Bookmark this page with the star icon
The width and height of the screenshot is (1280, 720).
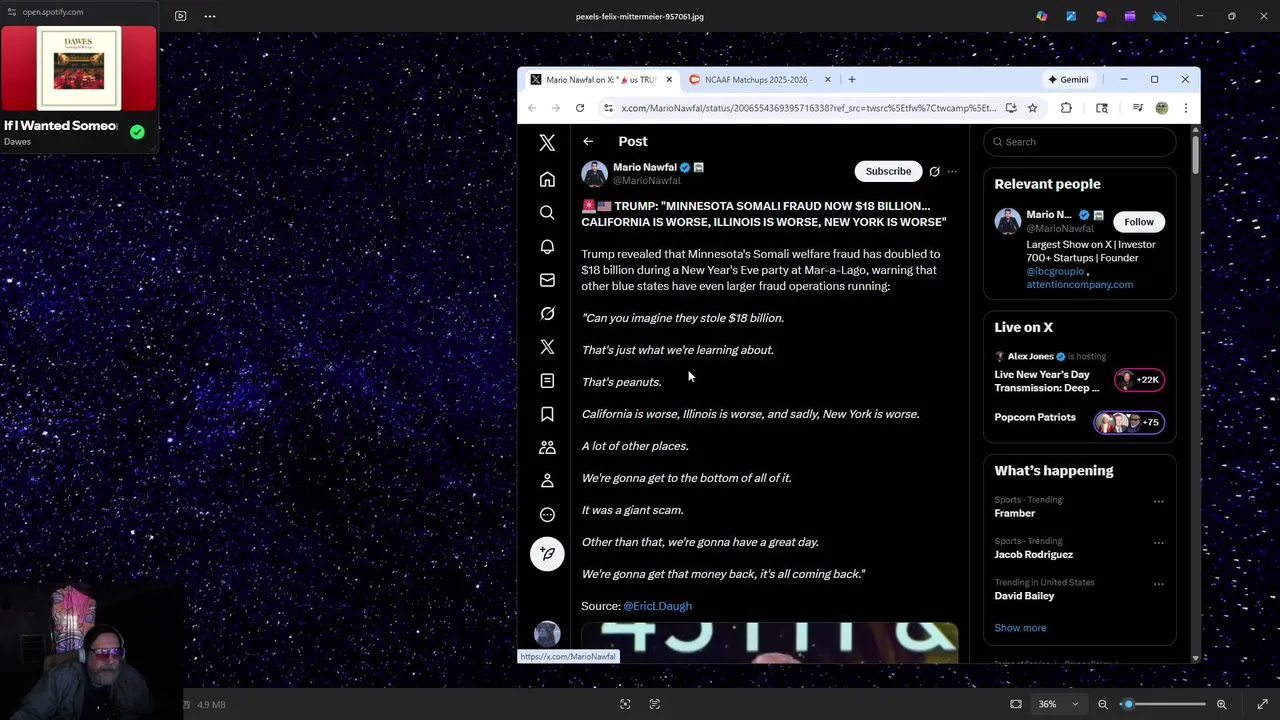click(x=1032, y=108)
